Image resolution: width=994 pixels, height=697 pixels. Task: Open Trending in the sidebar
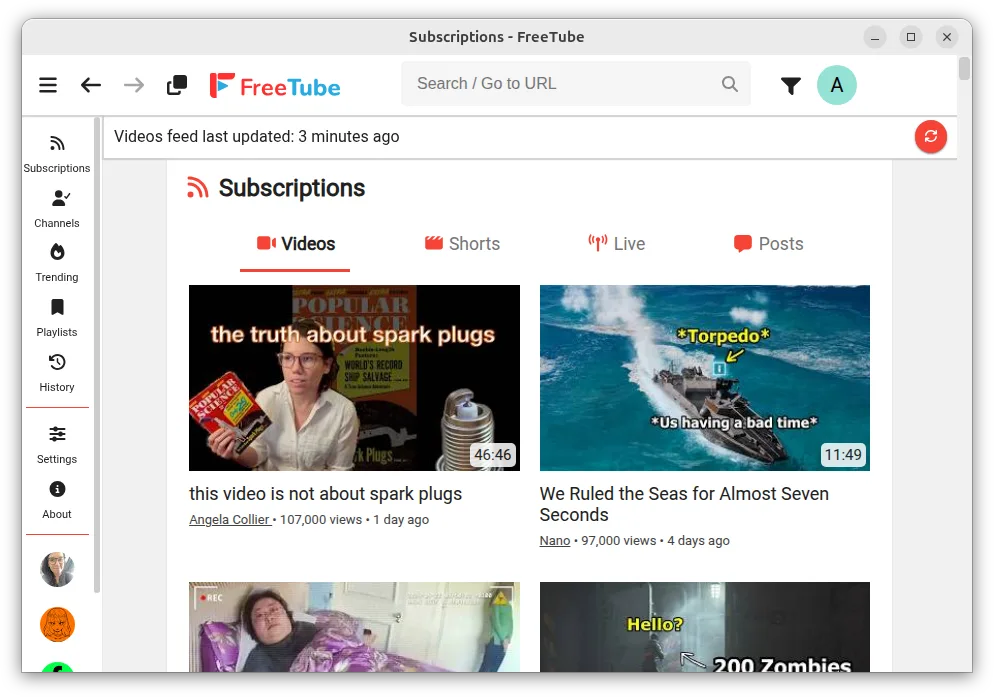(57, 263)
